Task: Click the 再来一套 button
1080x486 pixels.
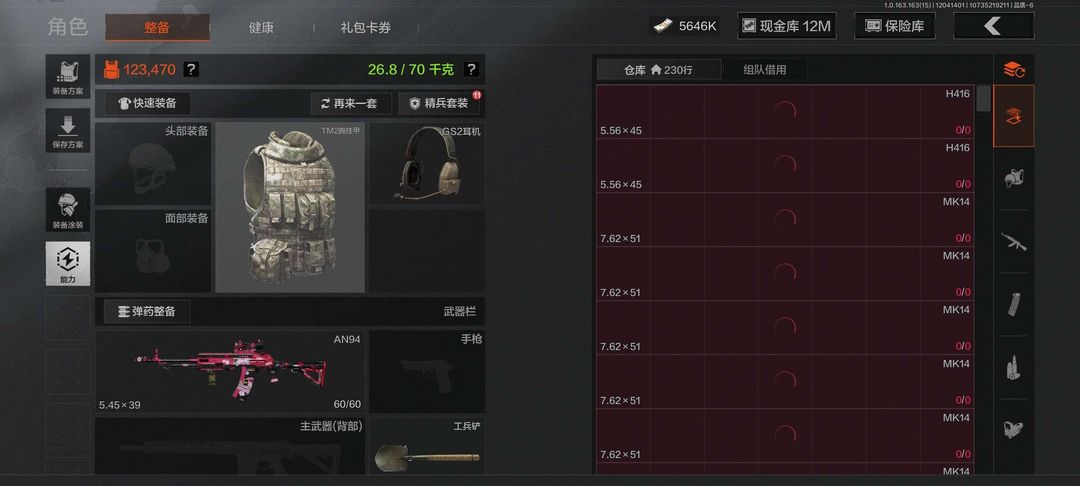Action: pyautogui.click(x=351, y=103)
